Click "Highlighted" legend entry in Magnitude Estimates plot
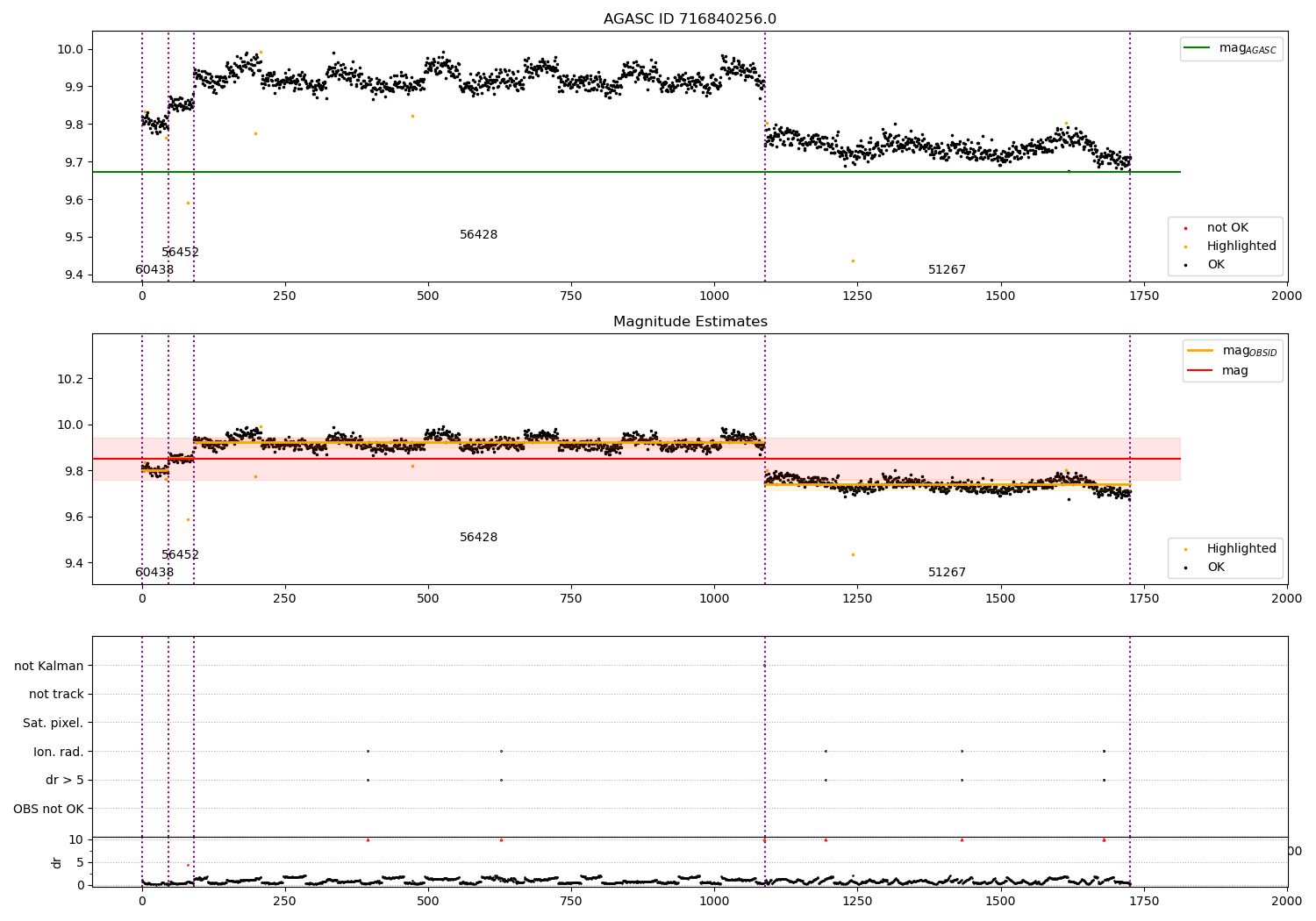Viewport: 1316px width, 921px height. 1230,549
